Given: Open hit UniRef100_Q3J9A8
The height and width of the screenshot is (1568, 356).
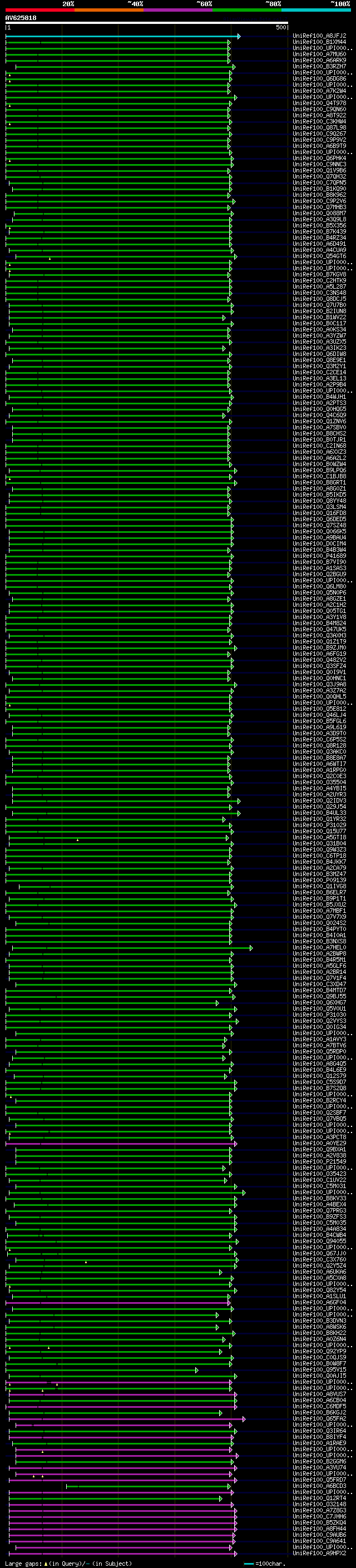Looking at the screenshot, I should coord(319,684).
